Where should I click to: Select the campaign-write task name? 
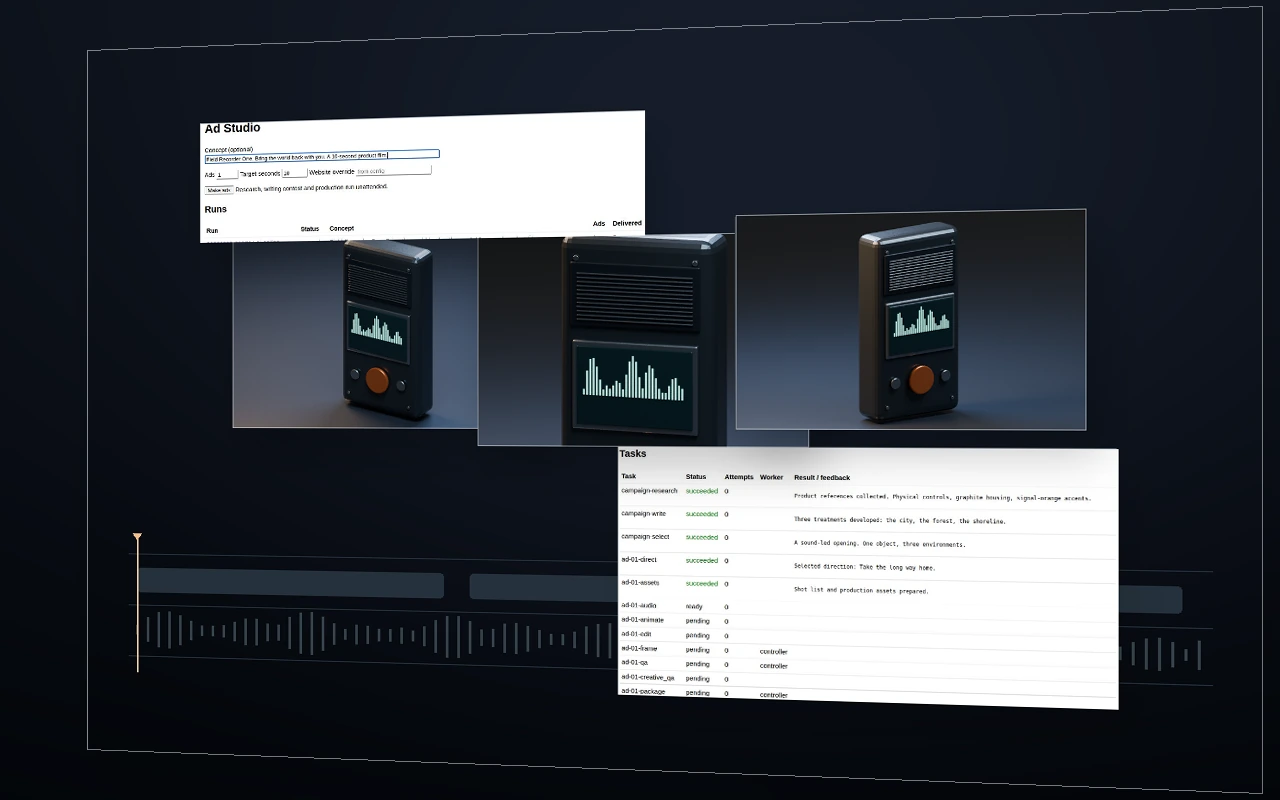coord(643,514)
